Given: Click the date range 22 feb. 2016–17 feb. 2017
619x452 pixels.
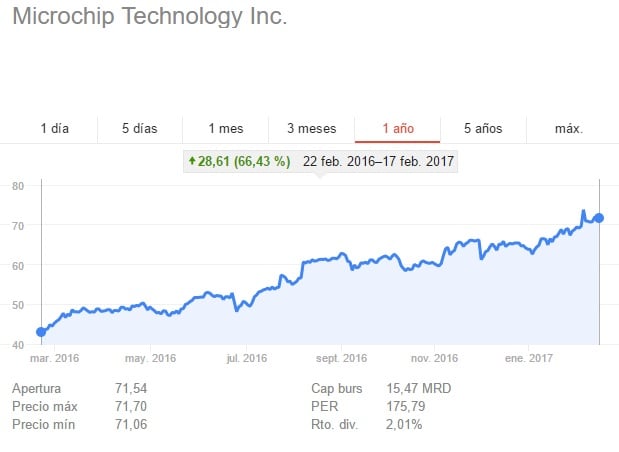Looking at the screenshot, I should tap(378, 160).
